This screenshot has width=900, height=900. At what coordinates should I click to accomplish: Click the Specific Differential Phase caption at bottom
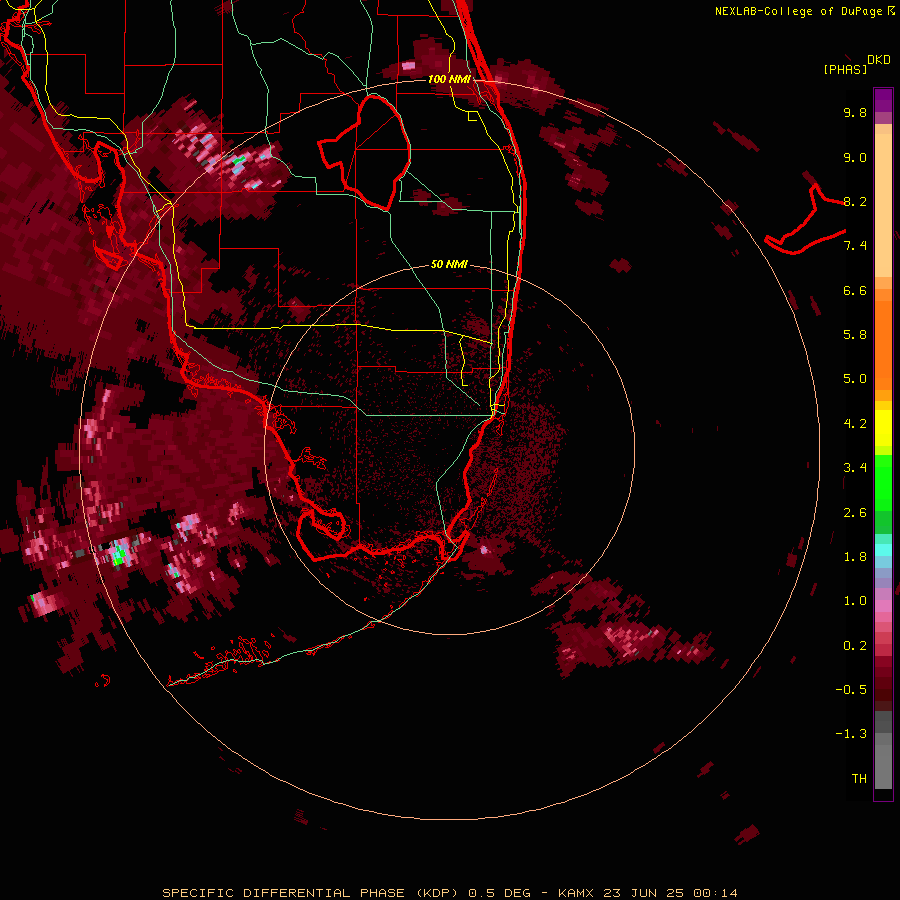449,893
